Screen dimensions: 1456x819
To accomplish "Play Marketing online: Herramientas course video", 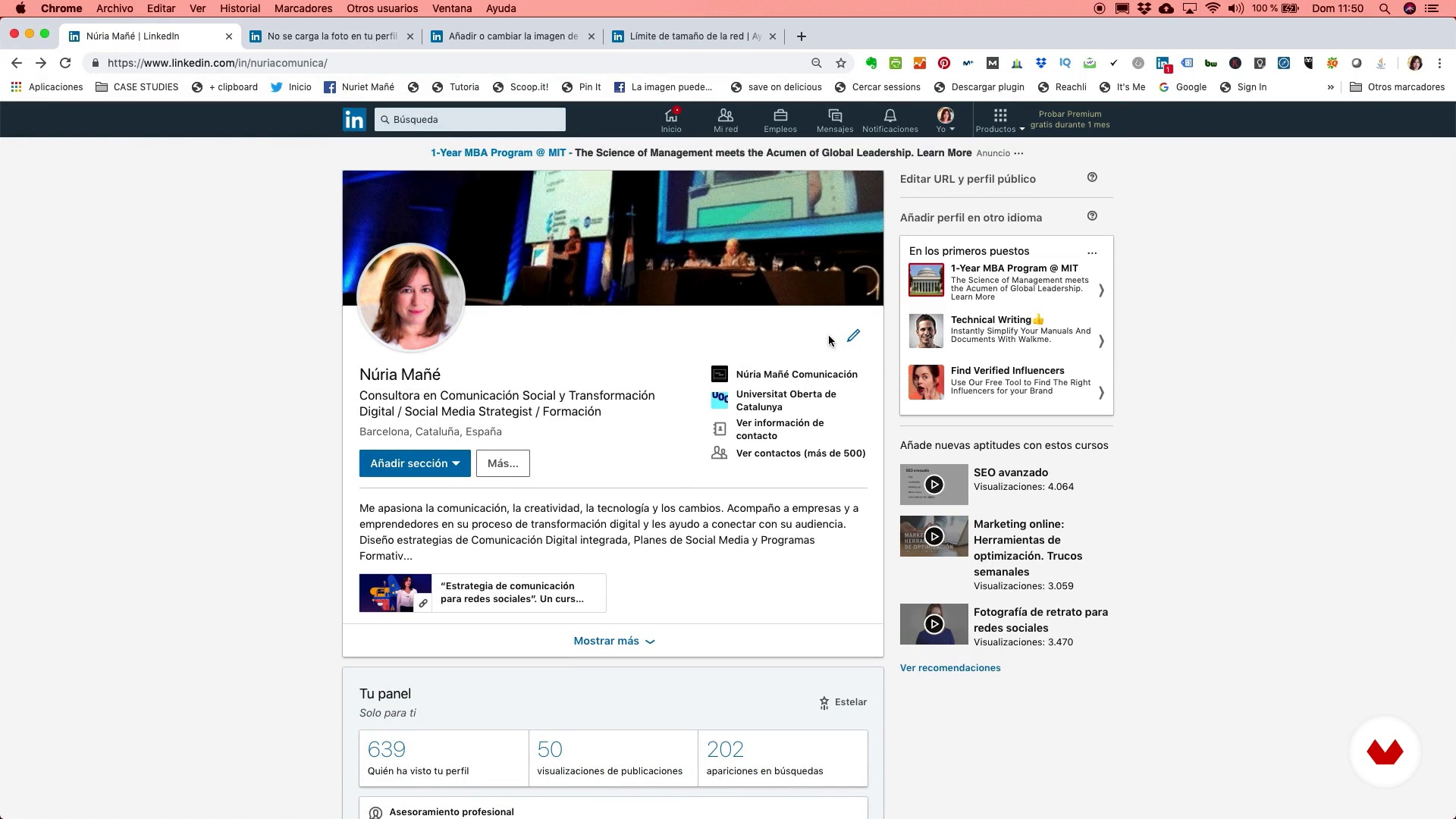I will (934, 536).
